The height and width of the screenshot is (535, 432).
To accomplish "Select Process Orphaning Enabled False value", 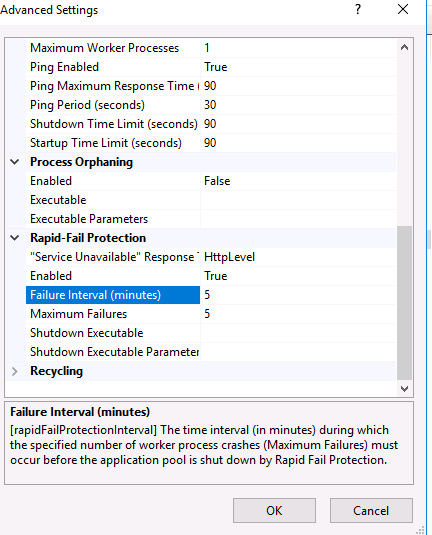I will pyautogui.click(x=298, y=181).
